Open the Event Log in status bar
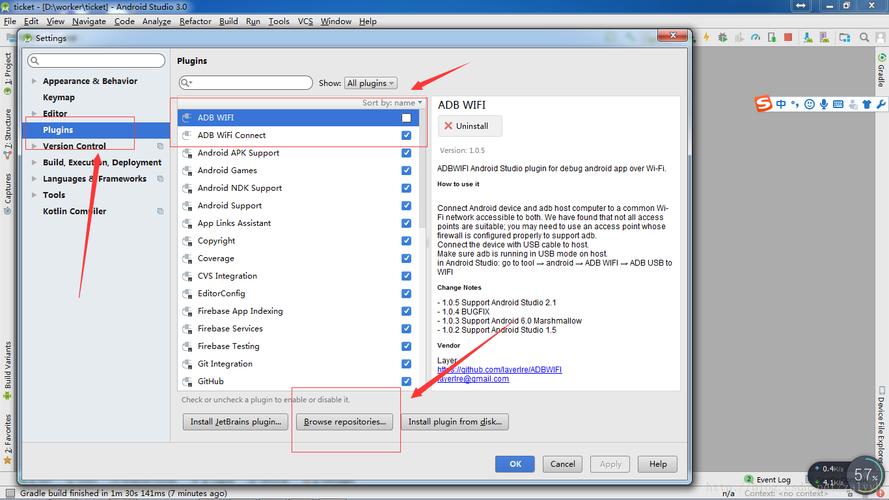Screen dimensions: 889x500 [767, 480]
